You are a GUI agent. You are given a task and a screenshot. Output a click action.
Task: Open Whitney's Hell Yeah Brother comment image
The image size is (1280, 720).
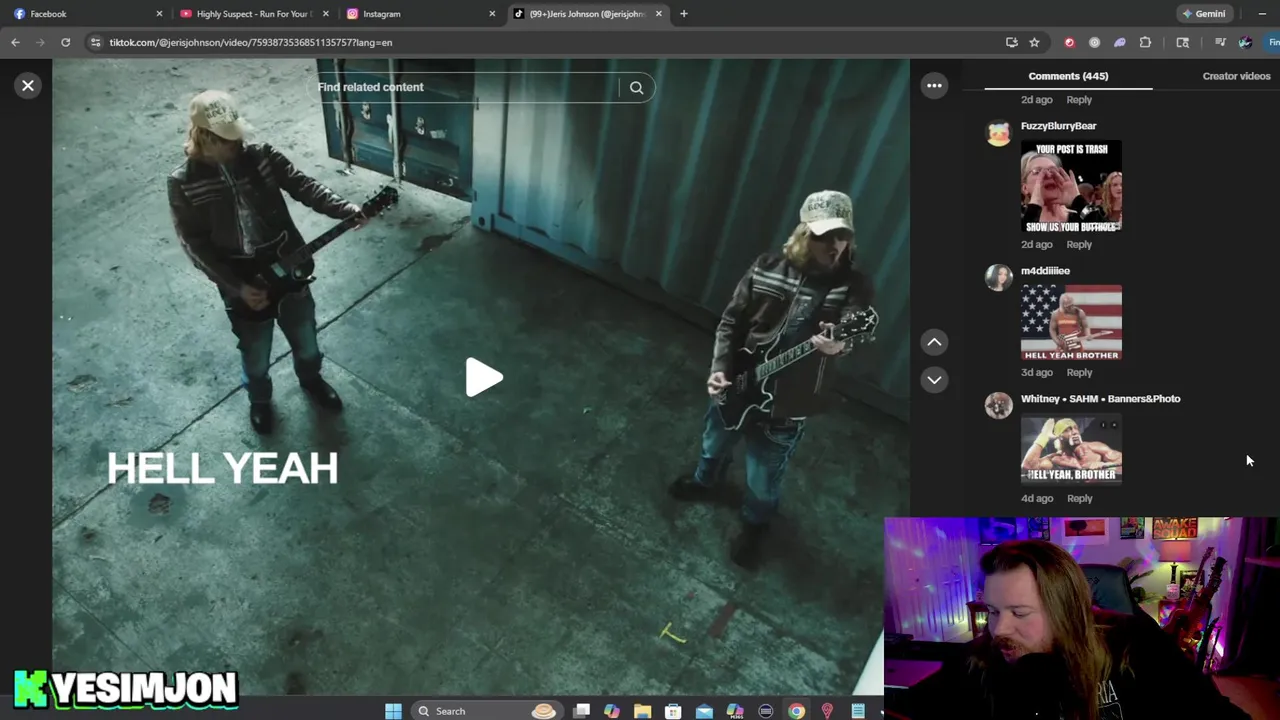click(x=1071, y=450)
